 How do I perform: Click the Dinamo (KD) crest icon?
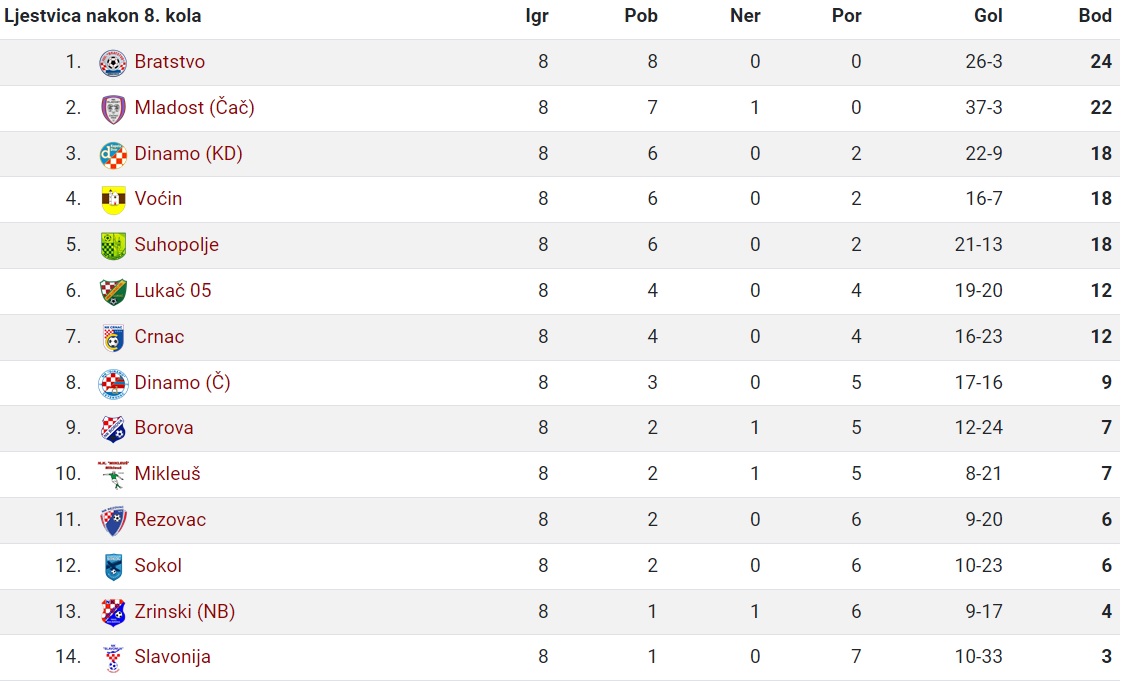click(113, 154)
